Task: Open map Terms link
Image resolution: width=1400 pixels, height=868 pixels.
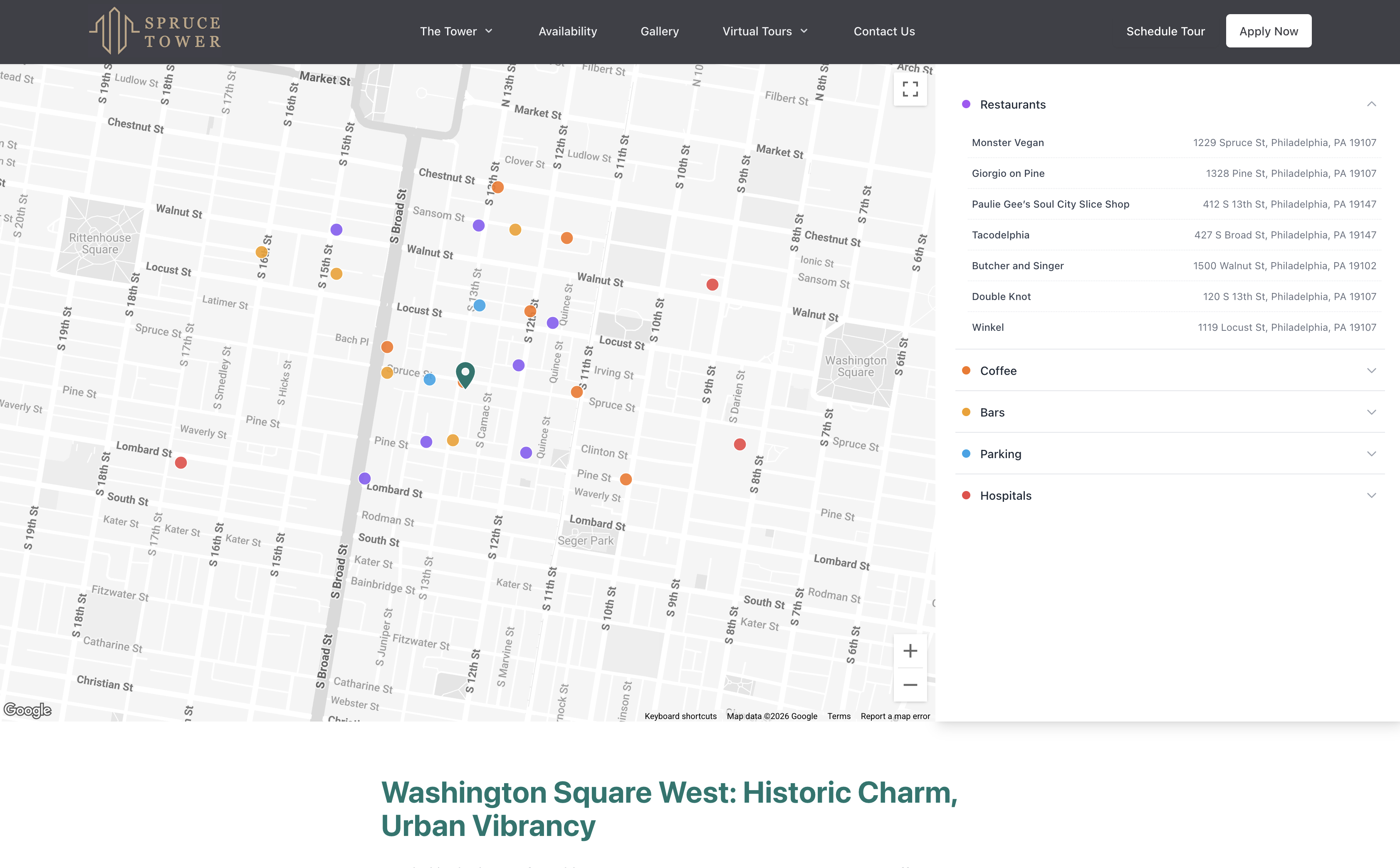Action: pos(838,716)
